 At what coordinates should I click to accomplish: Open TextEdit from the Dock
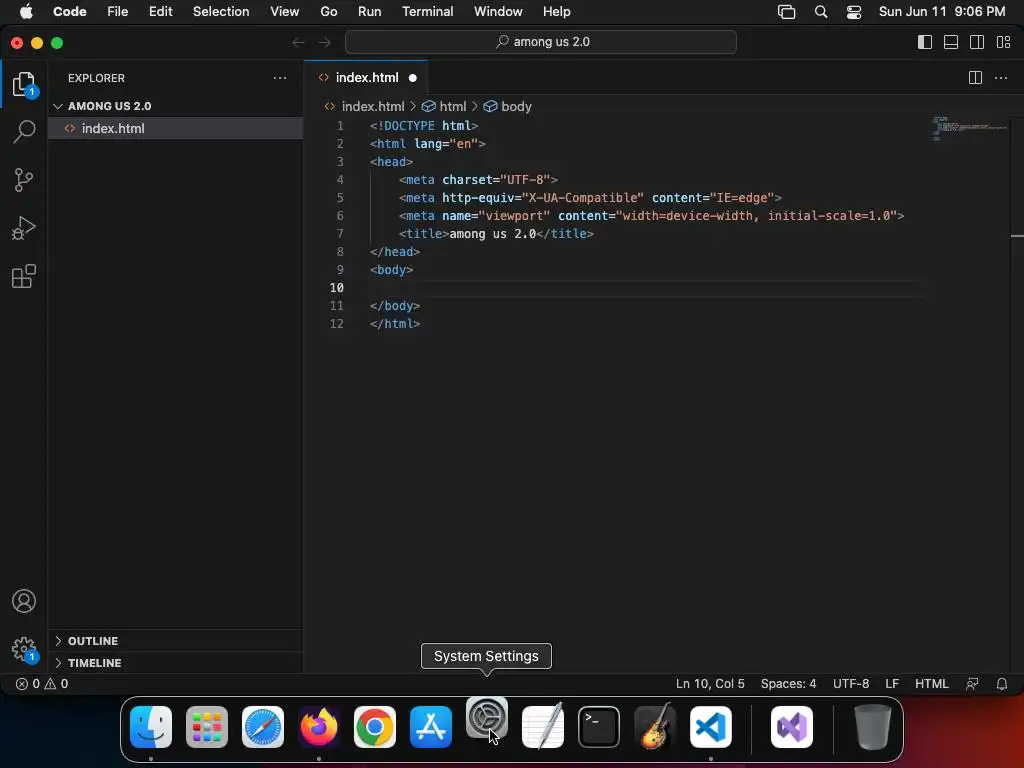[543, 727]
